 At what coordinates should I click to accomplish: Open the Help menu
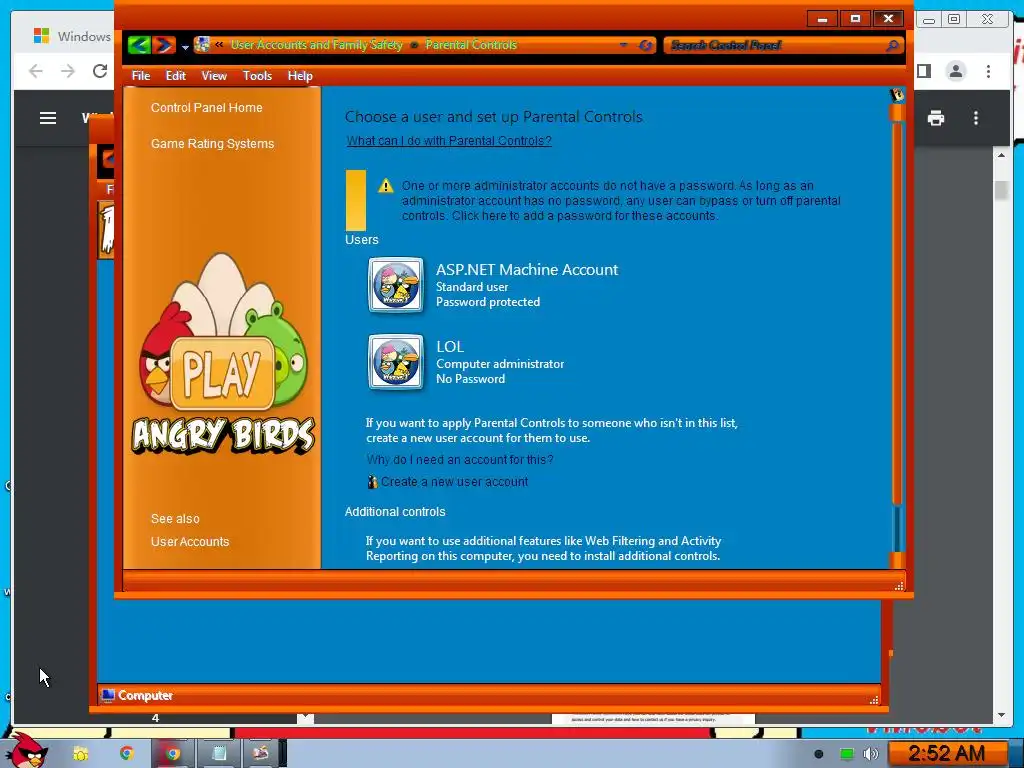(x=300, y=76)
